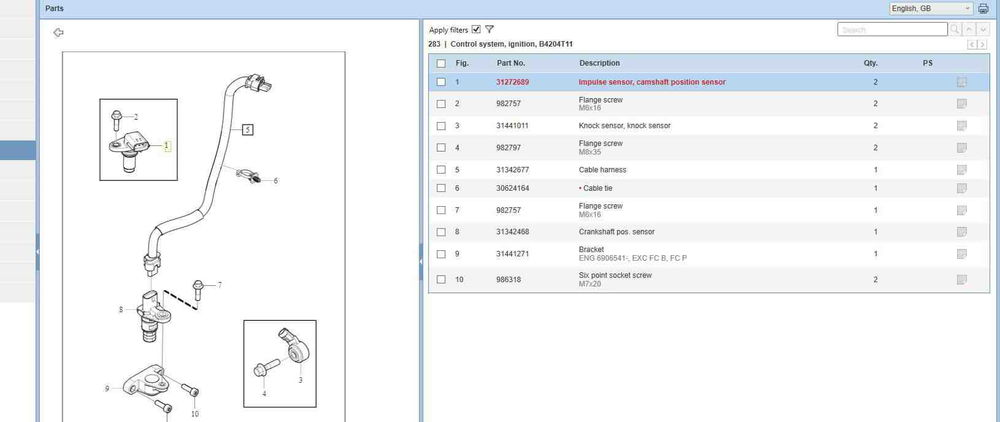This screenshot has width=1000, height=422.
Task: Click the printer icon
Action: pyautogui.click(x=983, y=8)
